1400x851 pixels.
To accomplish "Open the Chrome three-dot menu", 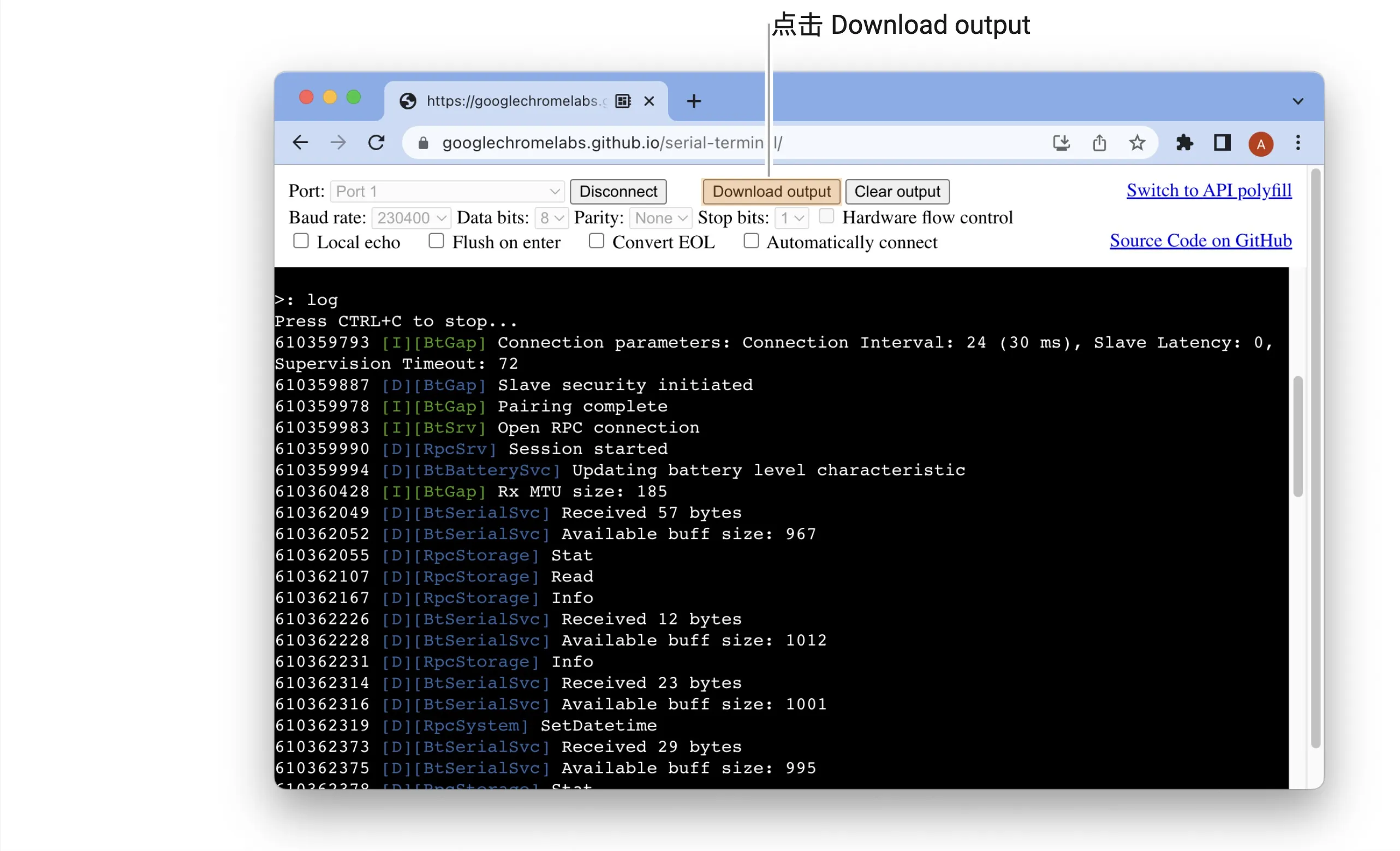I will 1298,142.
